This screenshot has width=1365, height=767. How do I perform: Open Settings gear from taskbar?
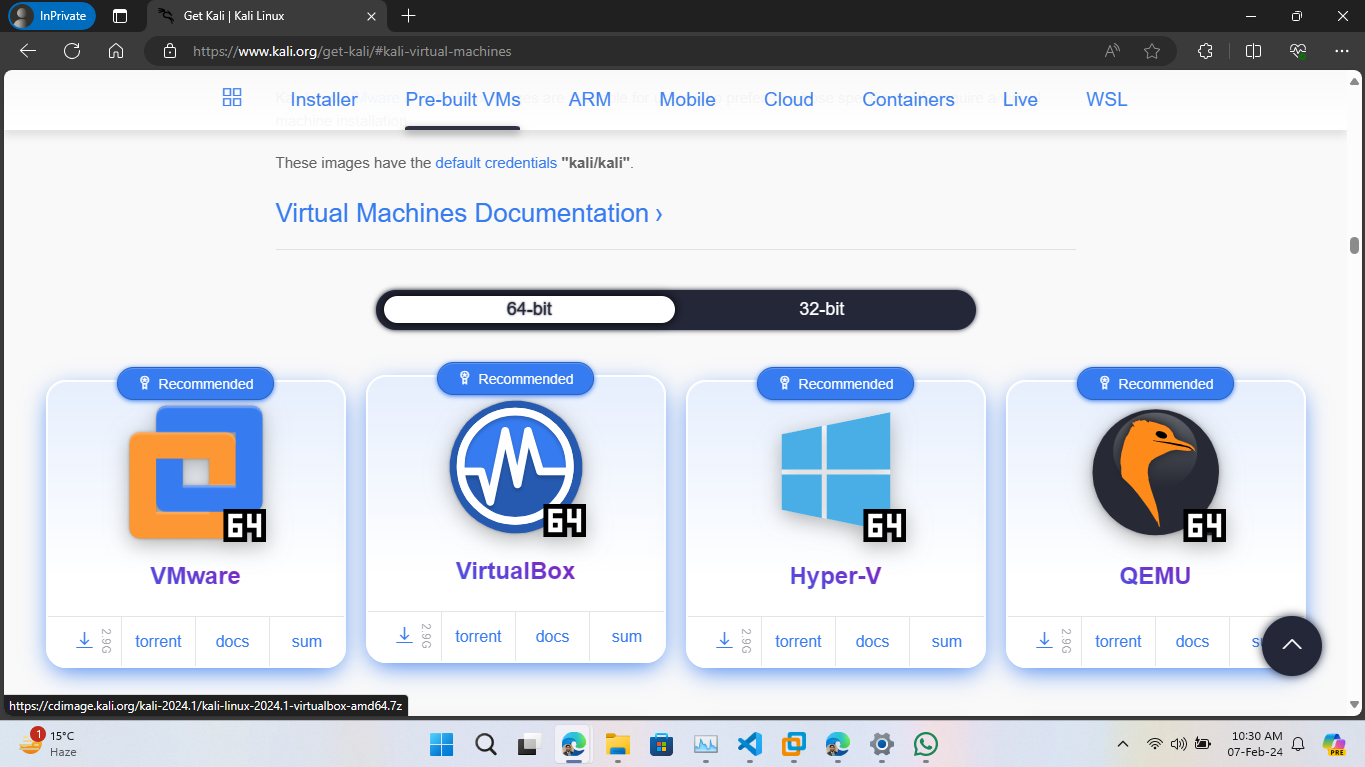click(x=881, y=744)
